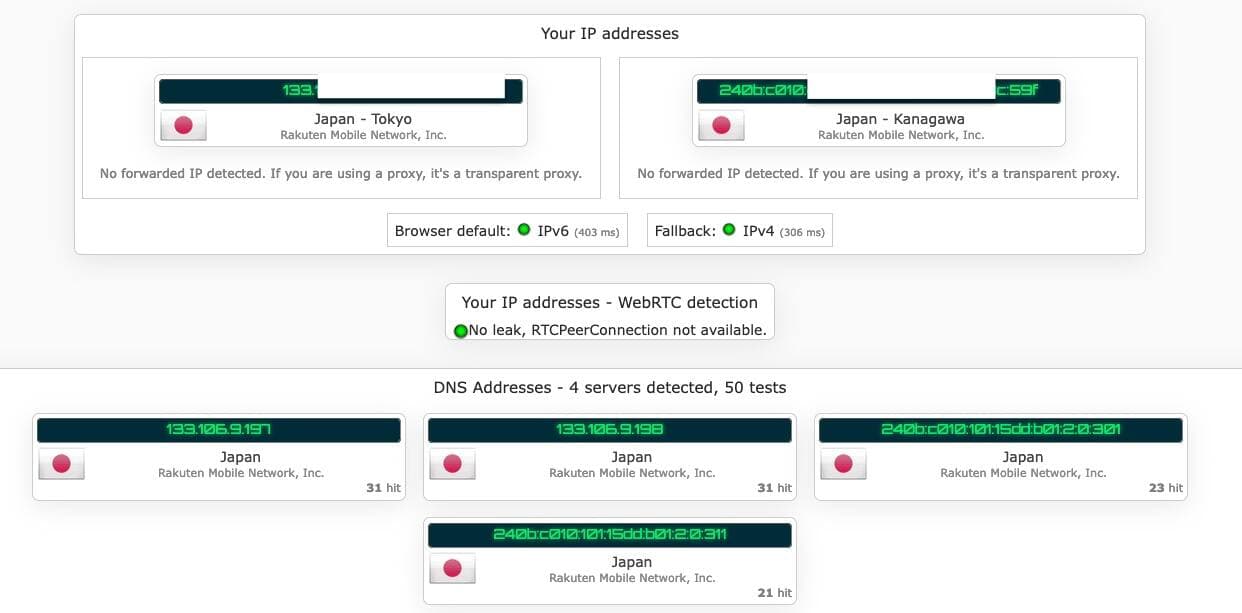
Task: Click the flag next to the 23-hit DNS server
Action: click(845, 463)
